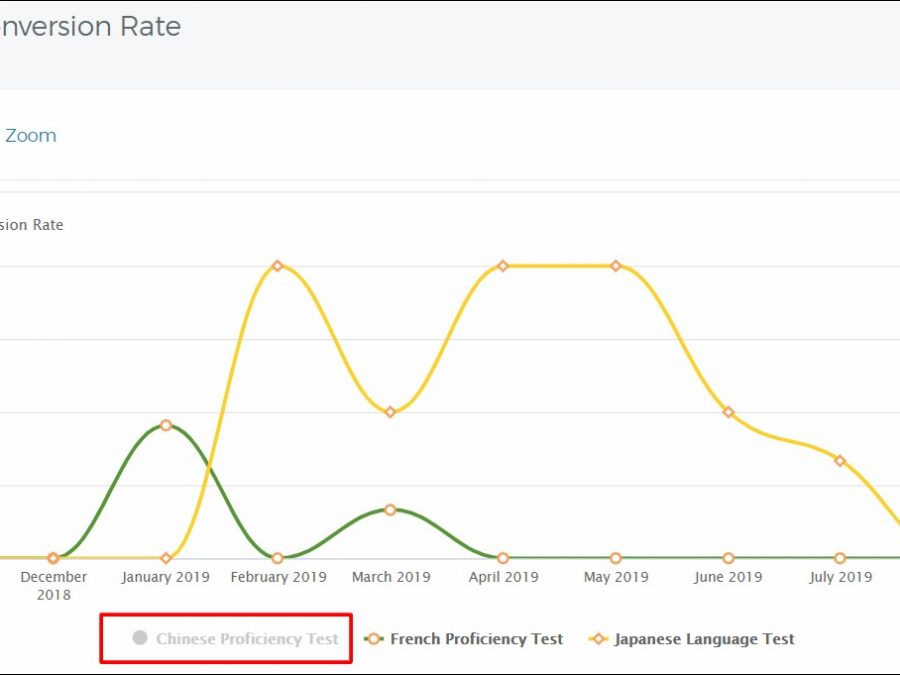This screenshot has height=675, width=900.
Task: Click gray circle icon beside Chinese Proficiency Test
Action: click(140, 638)
